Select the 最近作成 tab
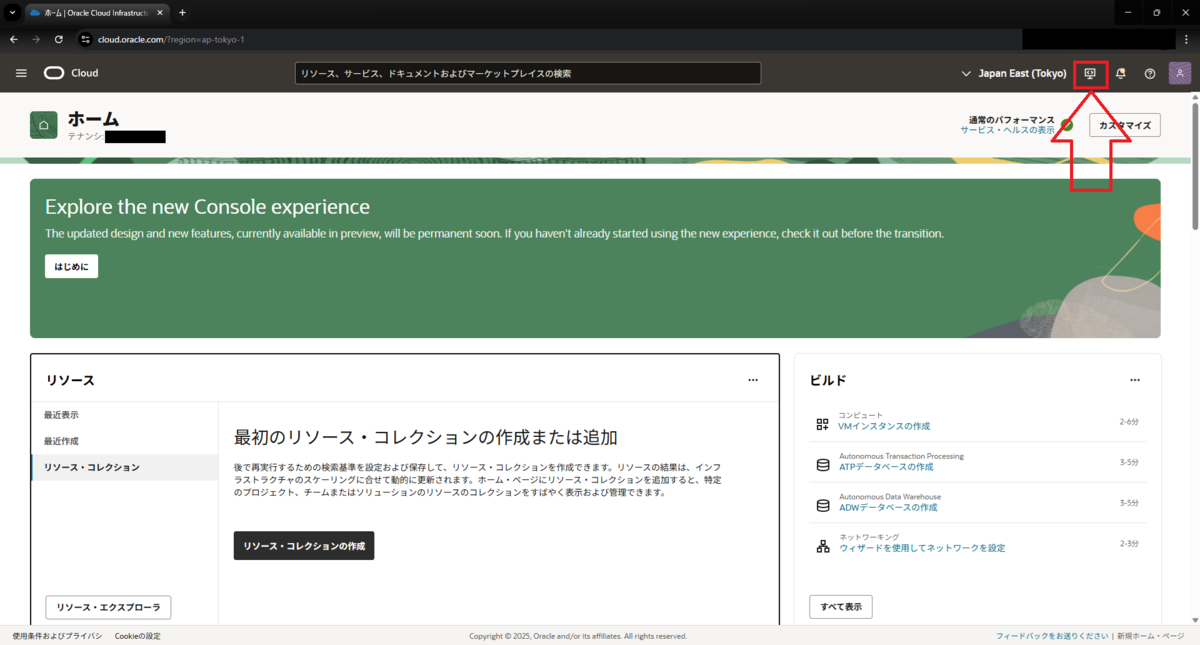Image resolution: width=1200 pixels, height=645 pixels. coord(125,441)
